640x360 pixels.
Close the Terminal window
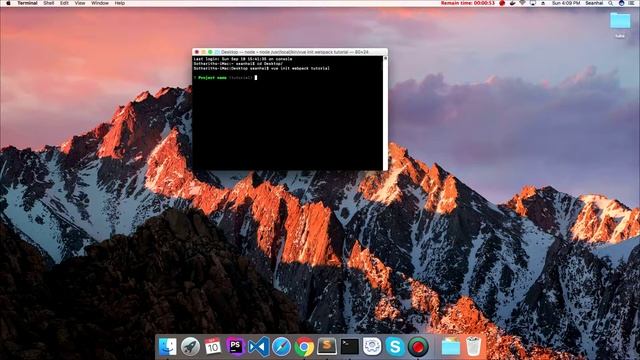[x=197, y=52]
